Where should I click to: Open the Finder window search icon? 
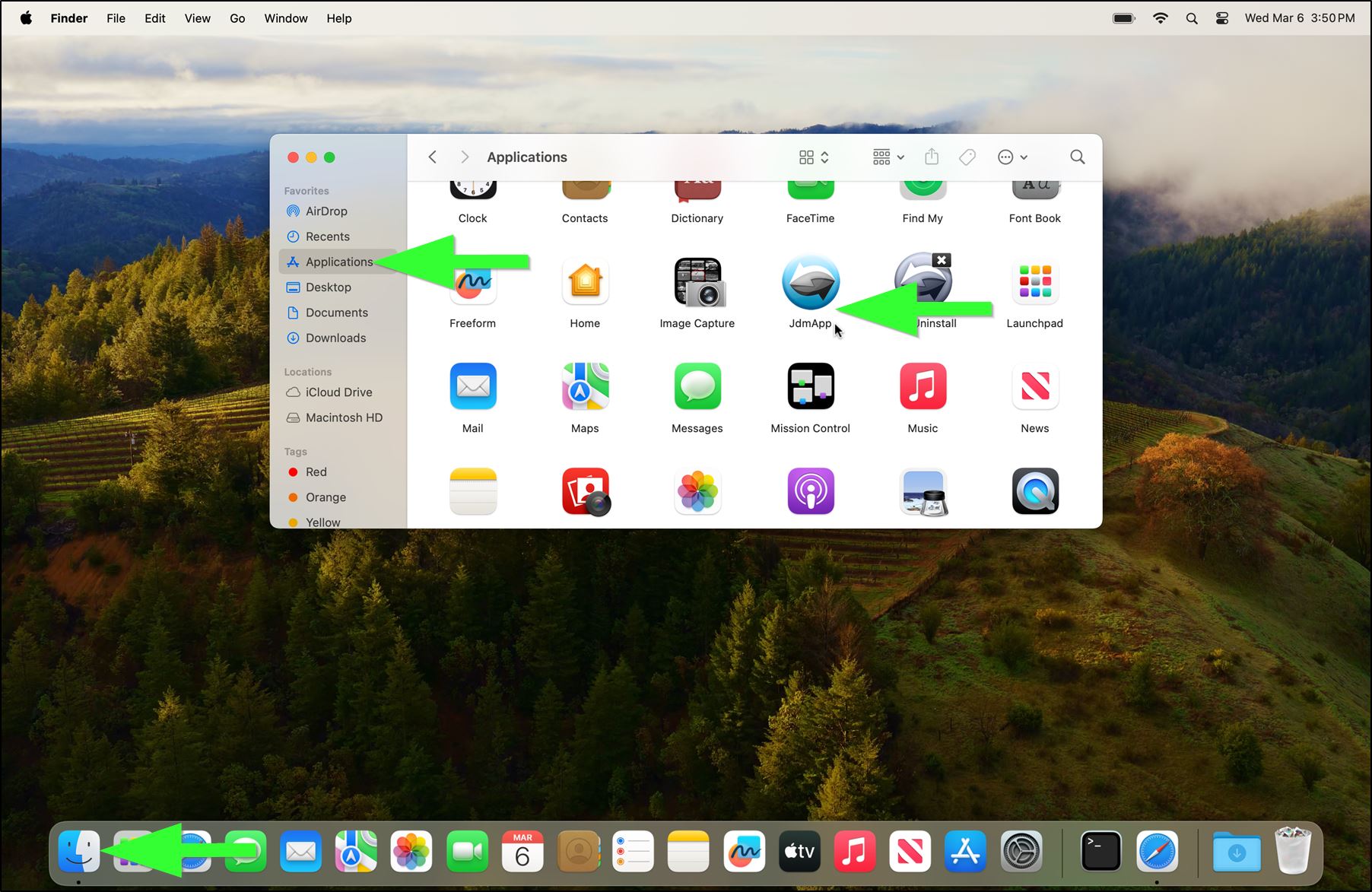(x=1077, y=157)
